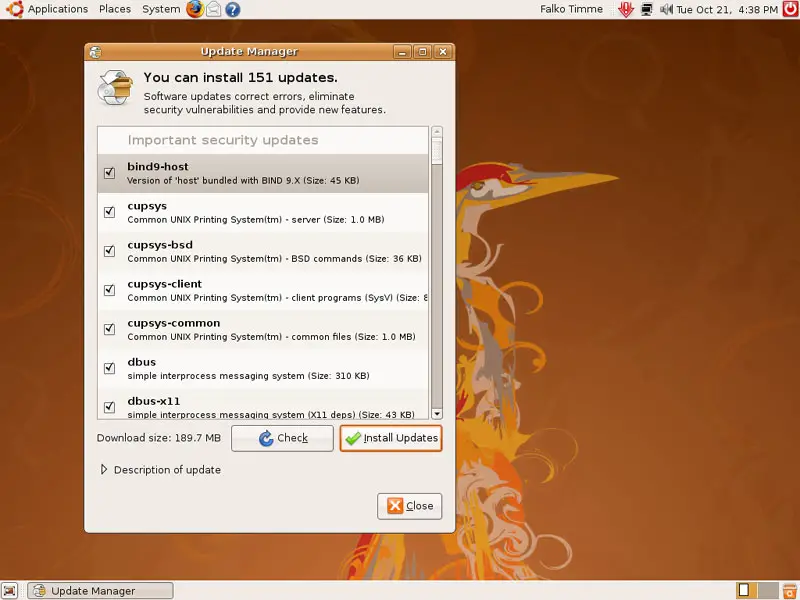The image size is (800, 600).
Task: Click the scrollbar up arrow
Action: pos(437,132)
